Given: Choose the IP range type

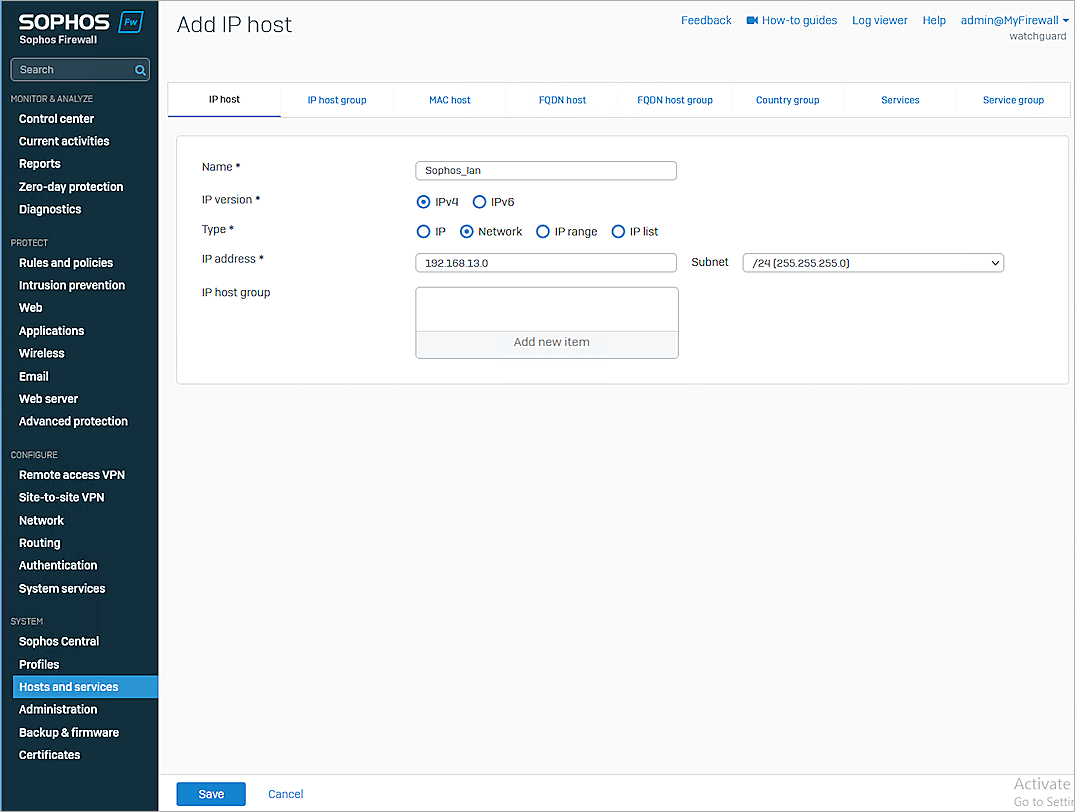Looking at the screenshot, I should click(x=541, y=231).
